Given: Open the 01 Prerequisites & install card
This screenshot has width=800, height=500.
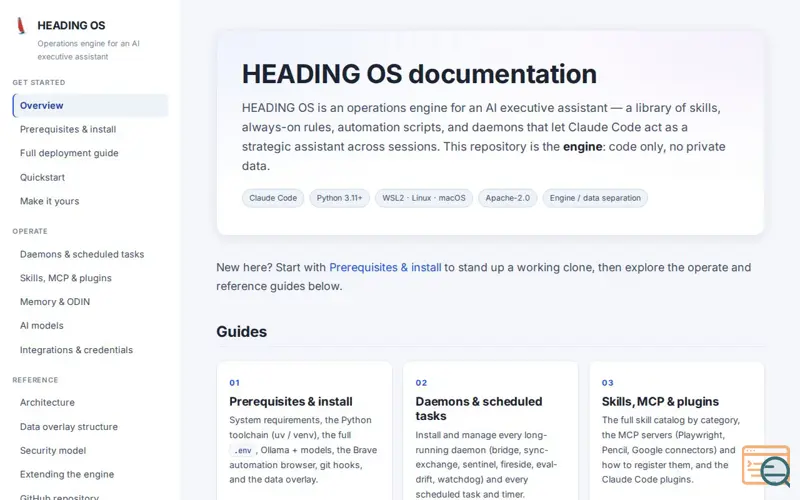Looking at the screenshot, I should pos(305,431).
